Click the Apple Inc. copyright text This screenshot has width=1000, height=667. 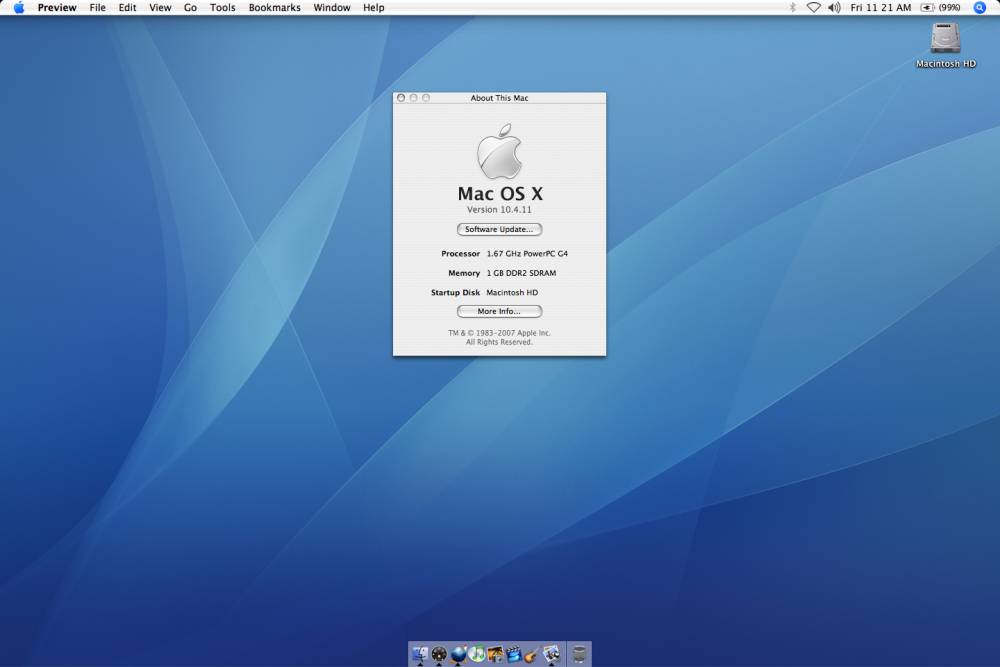coord(499,337)
